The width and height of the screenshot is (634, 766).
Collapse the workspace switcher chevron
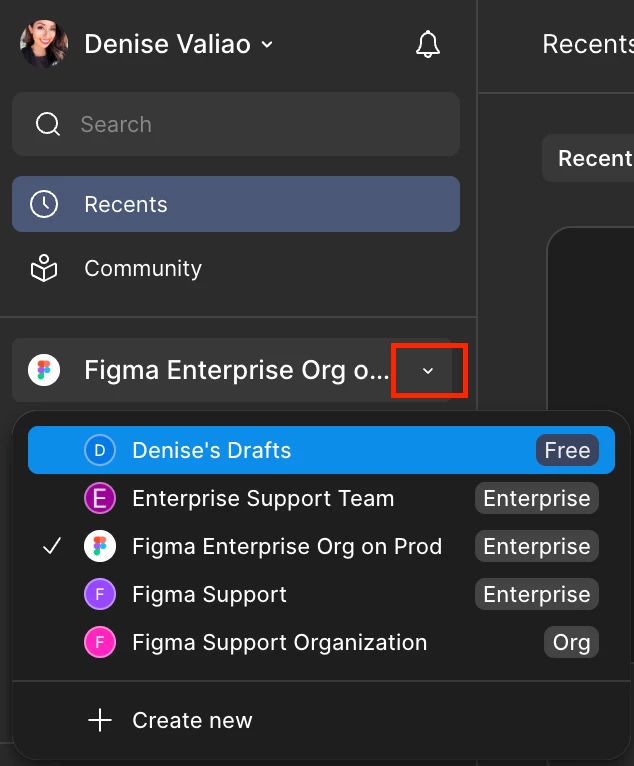[x=428, y=371]
